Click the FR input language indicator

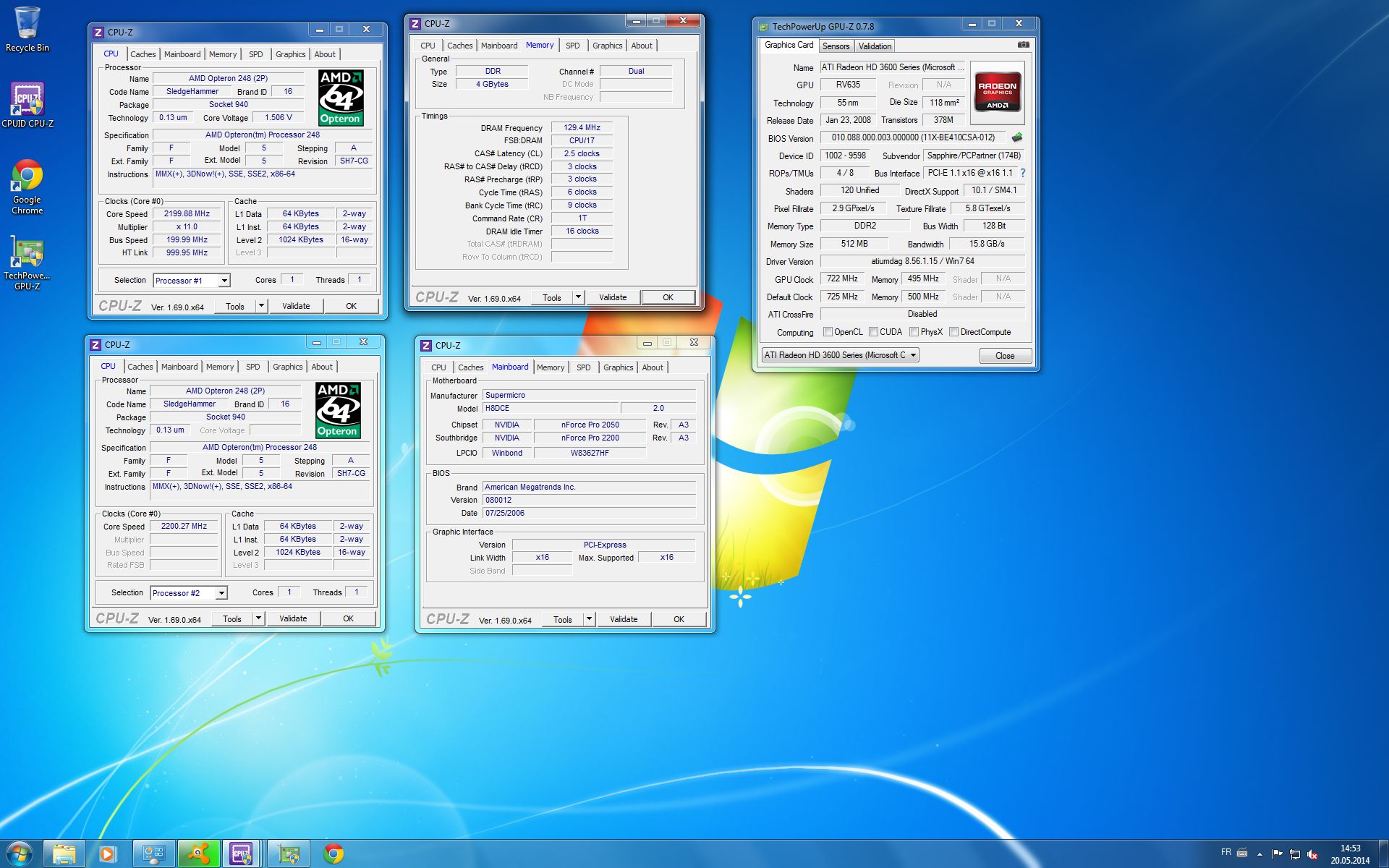point(1226,853)
